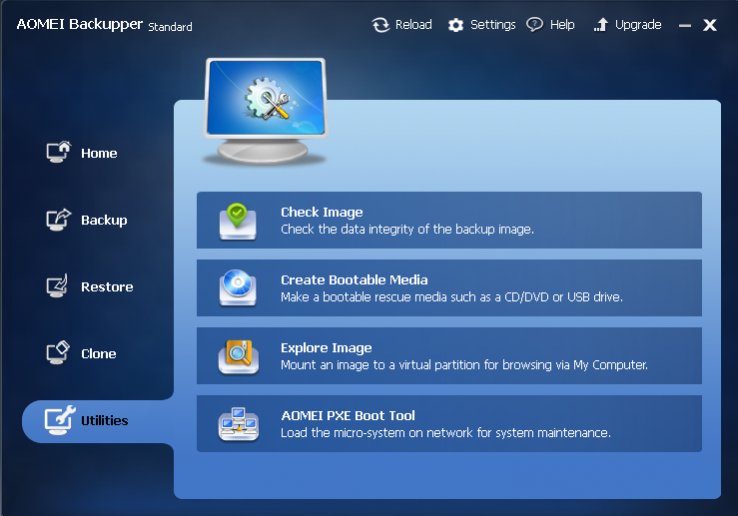Click the Settings gear icon
Viewport: 738px width, 516px height.
[456, 25]
